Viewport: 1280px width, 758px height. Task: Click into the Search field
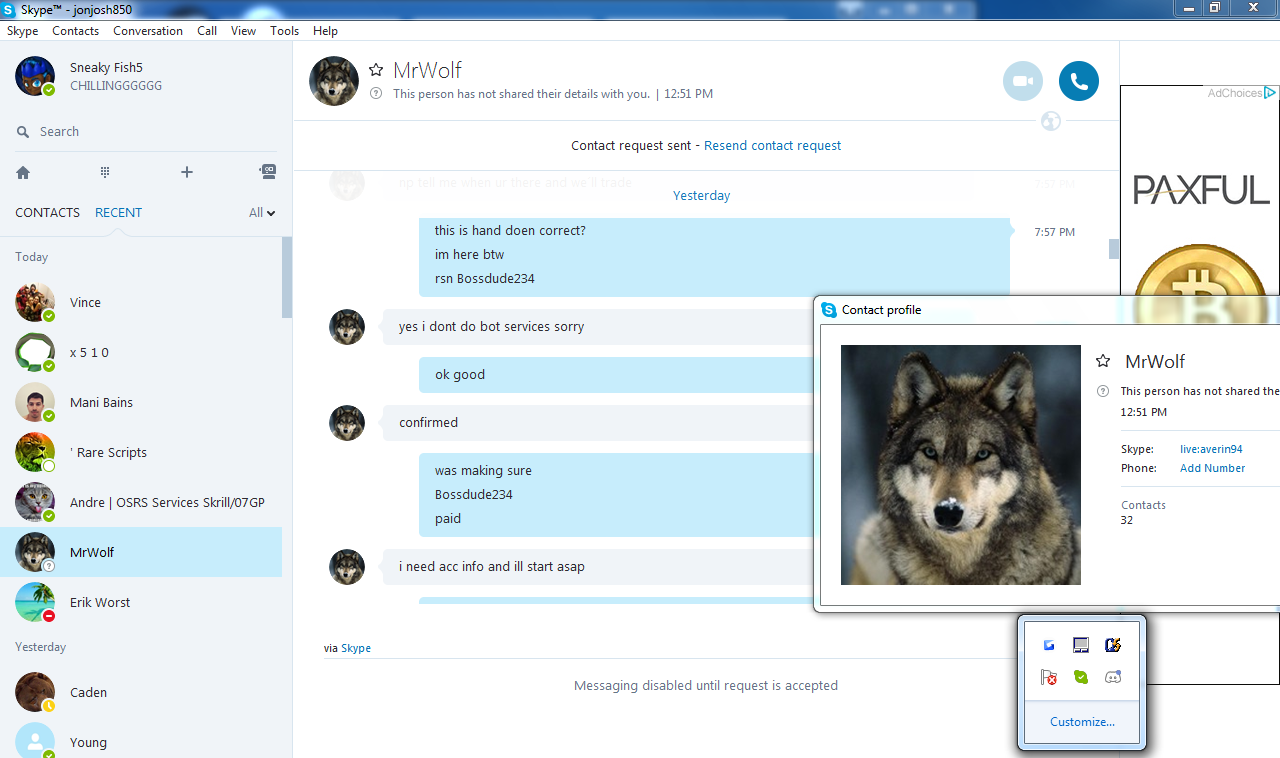click(146, 132)
